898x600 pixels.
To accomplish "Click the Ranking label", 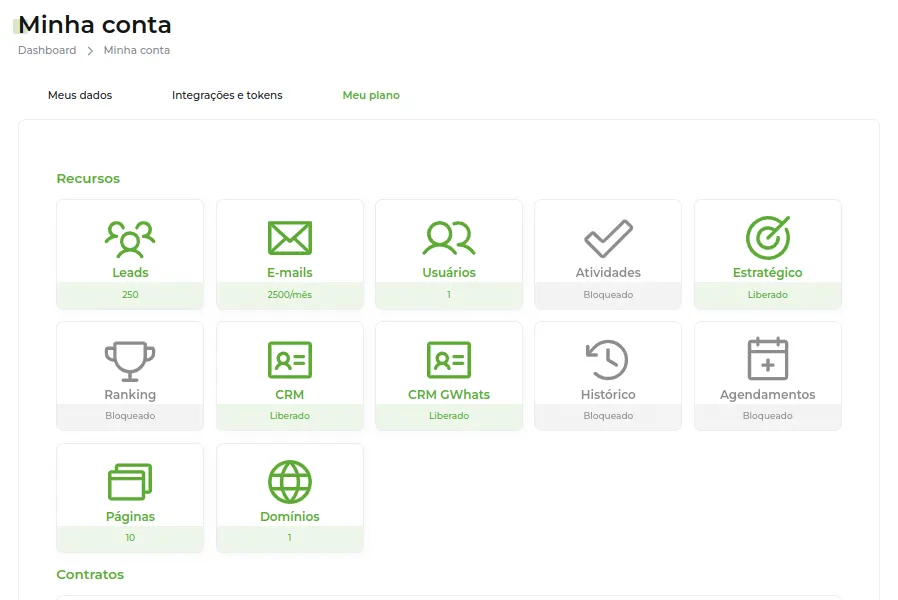I will [x=130, y=394].
